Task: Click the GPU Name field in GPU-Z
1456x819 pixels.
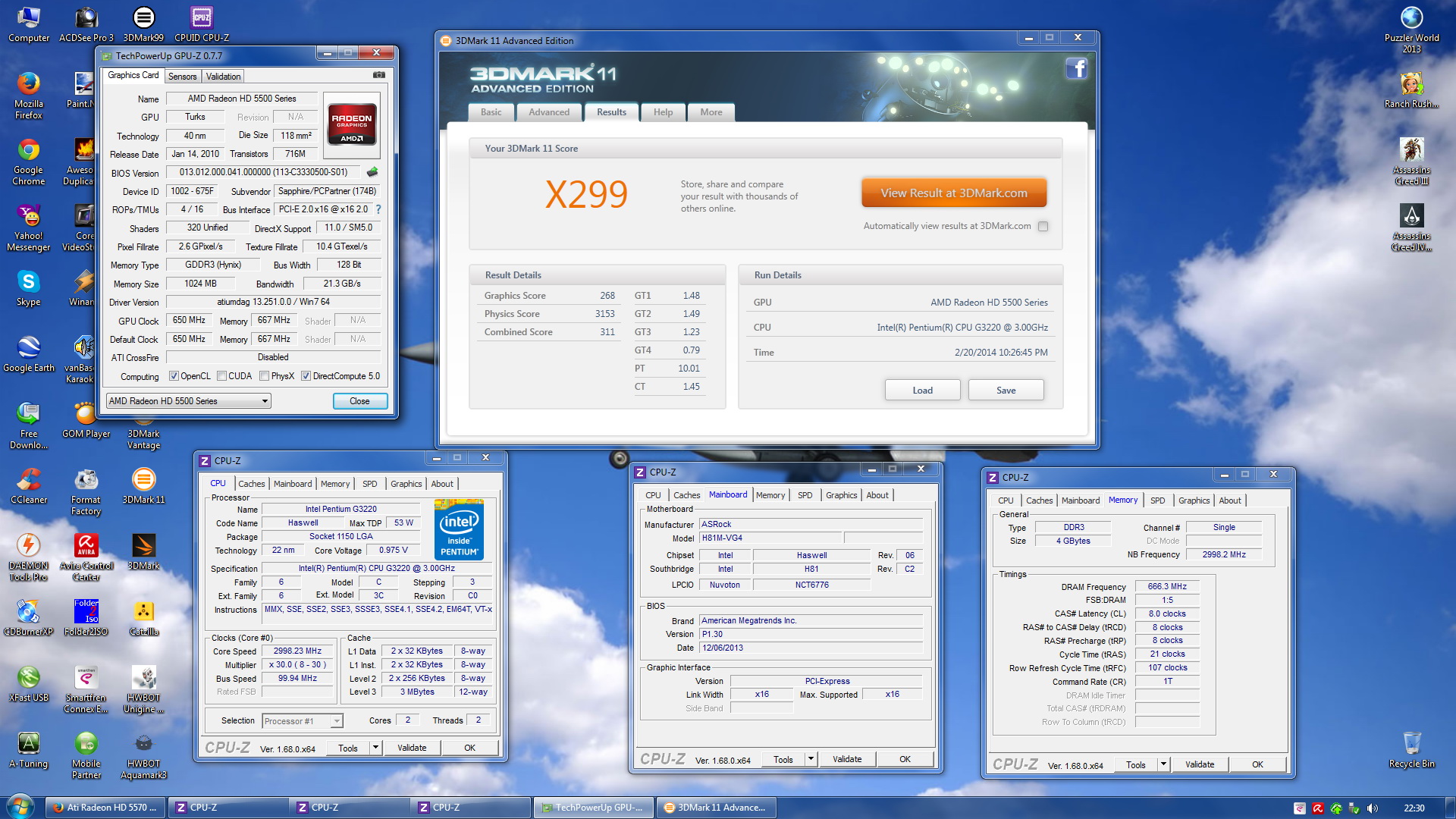Action: (242, 99)
